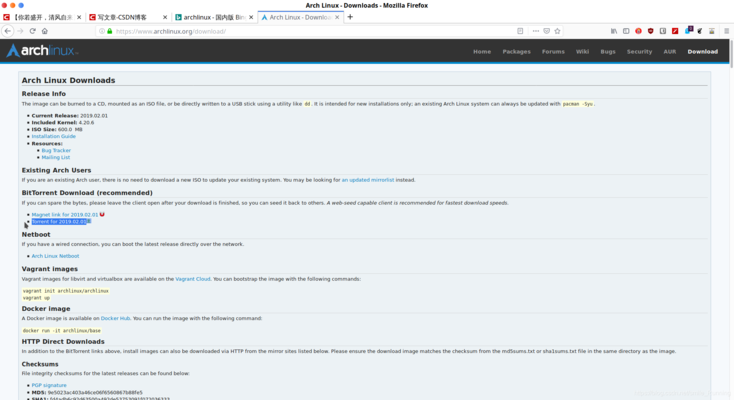734x400 pixels.
Task: Open the Installation Guide link
Action: click(53, 136)
